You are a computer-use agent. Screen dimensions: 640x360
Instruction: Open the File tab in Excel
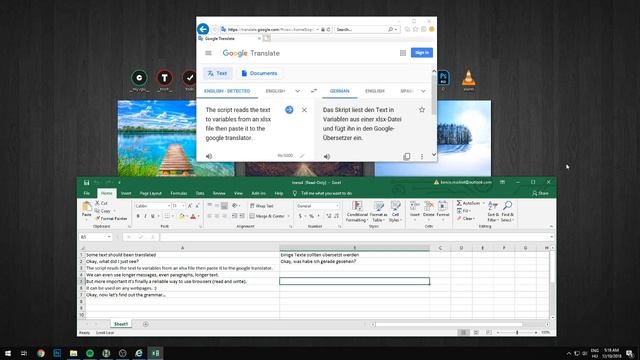point(87,193)
